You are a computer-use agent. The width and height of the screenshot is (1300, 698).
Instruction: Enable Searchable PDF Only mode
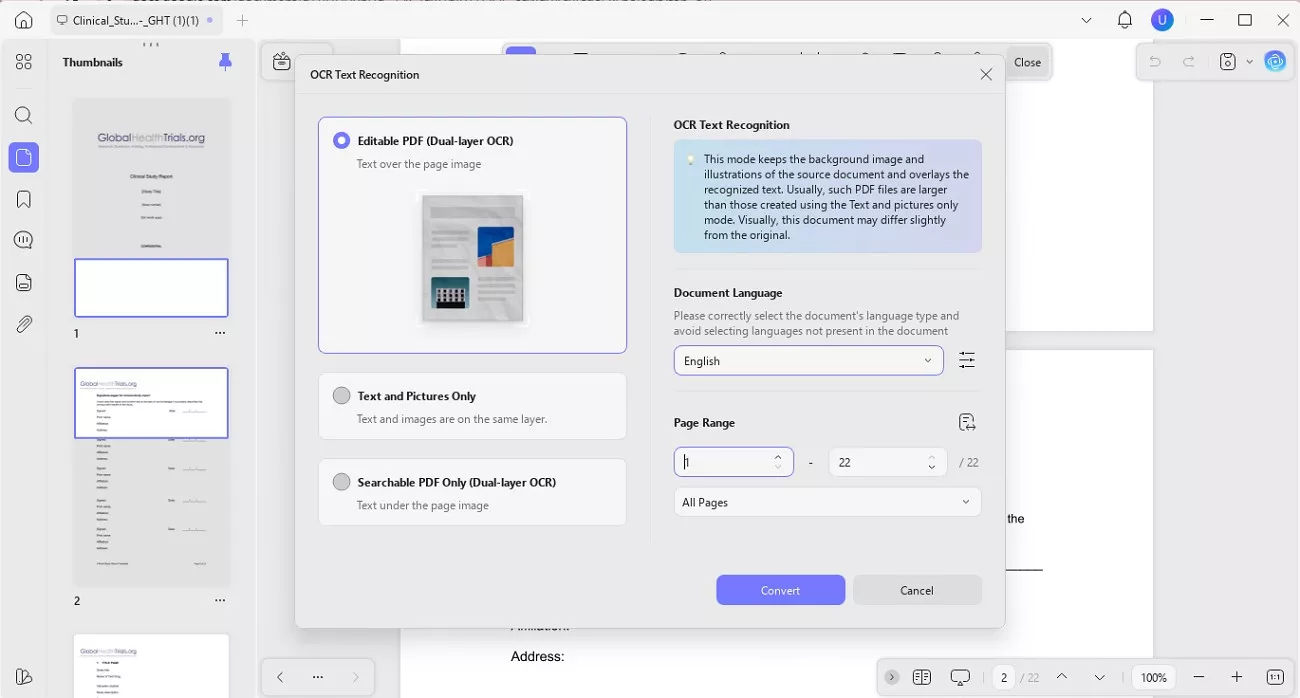pyautogui.click(x=341, y=481)
